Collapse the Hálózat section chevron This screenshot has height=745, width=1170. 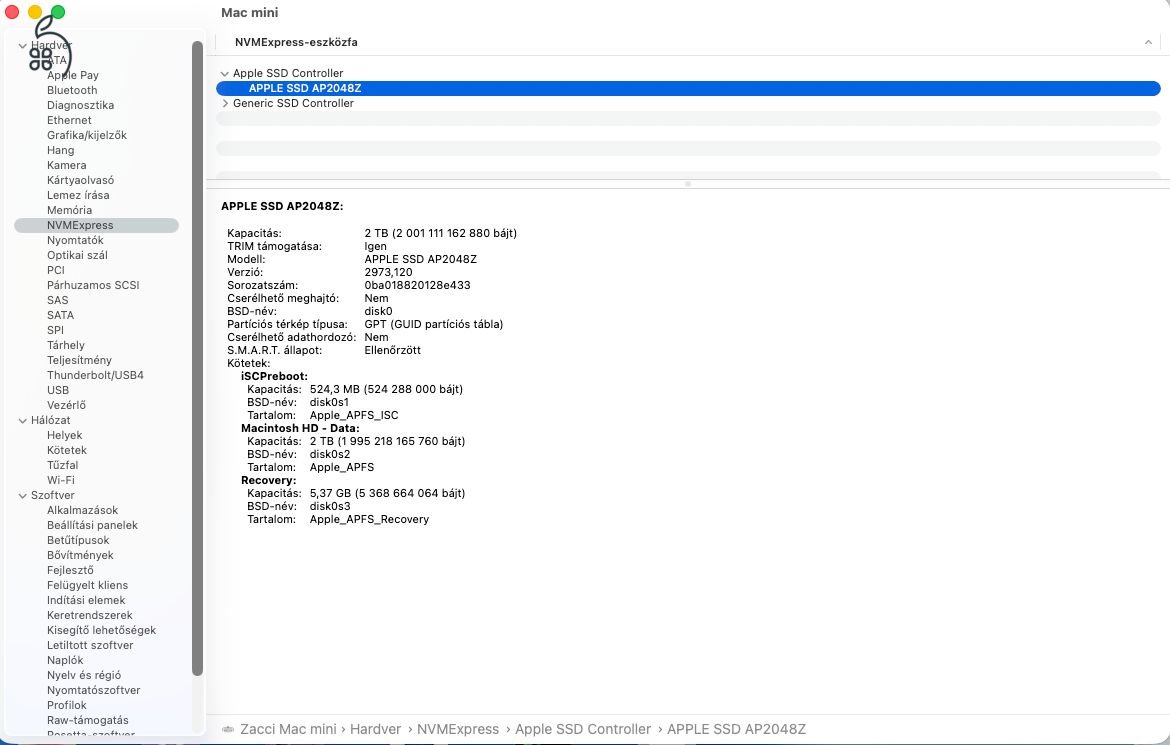tap(22, 420)
